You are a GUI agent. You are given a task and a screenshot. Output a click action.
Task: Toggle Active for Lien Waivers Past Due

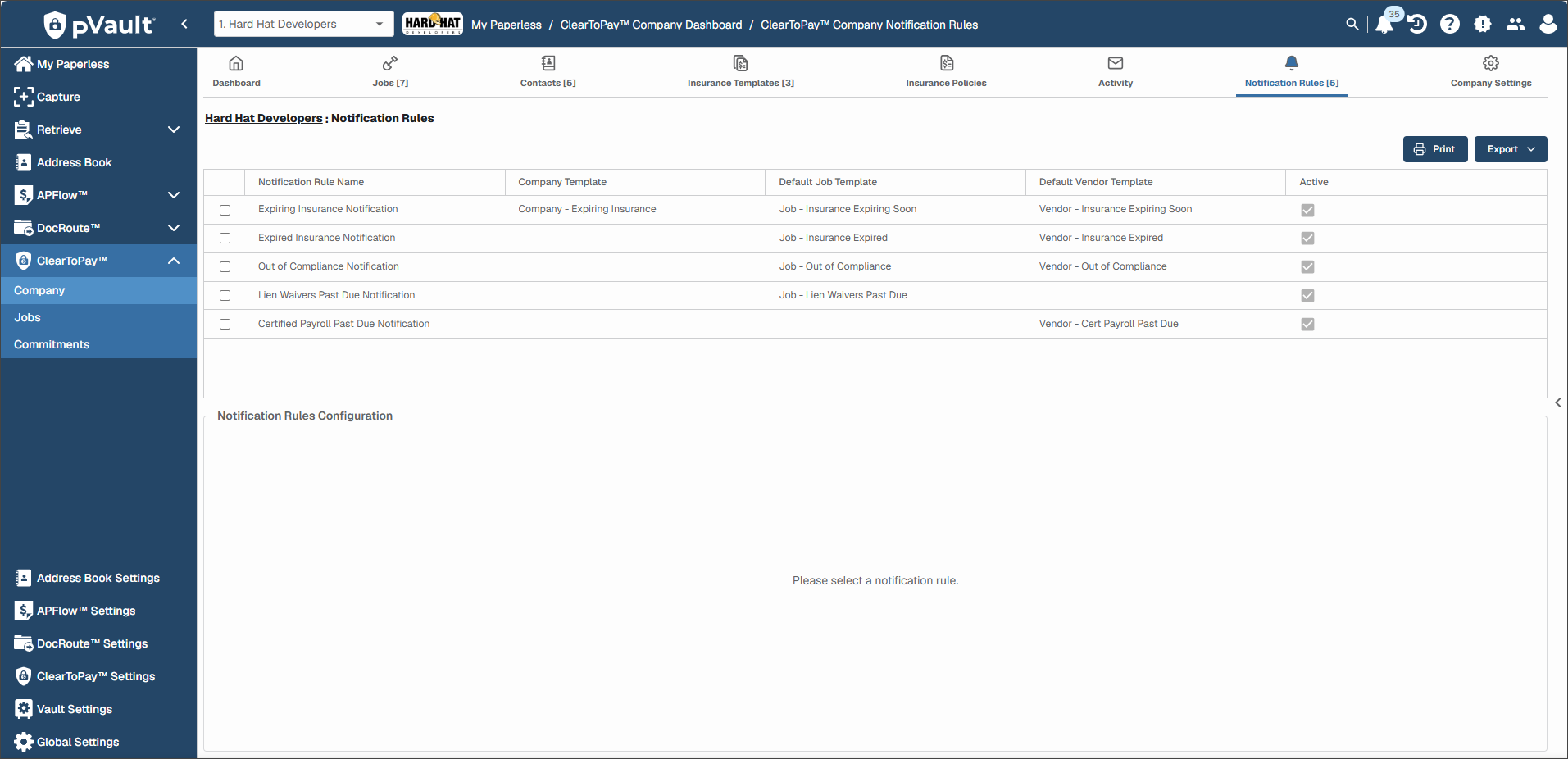coord(1307,296)
